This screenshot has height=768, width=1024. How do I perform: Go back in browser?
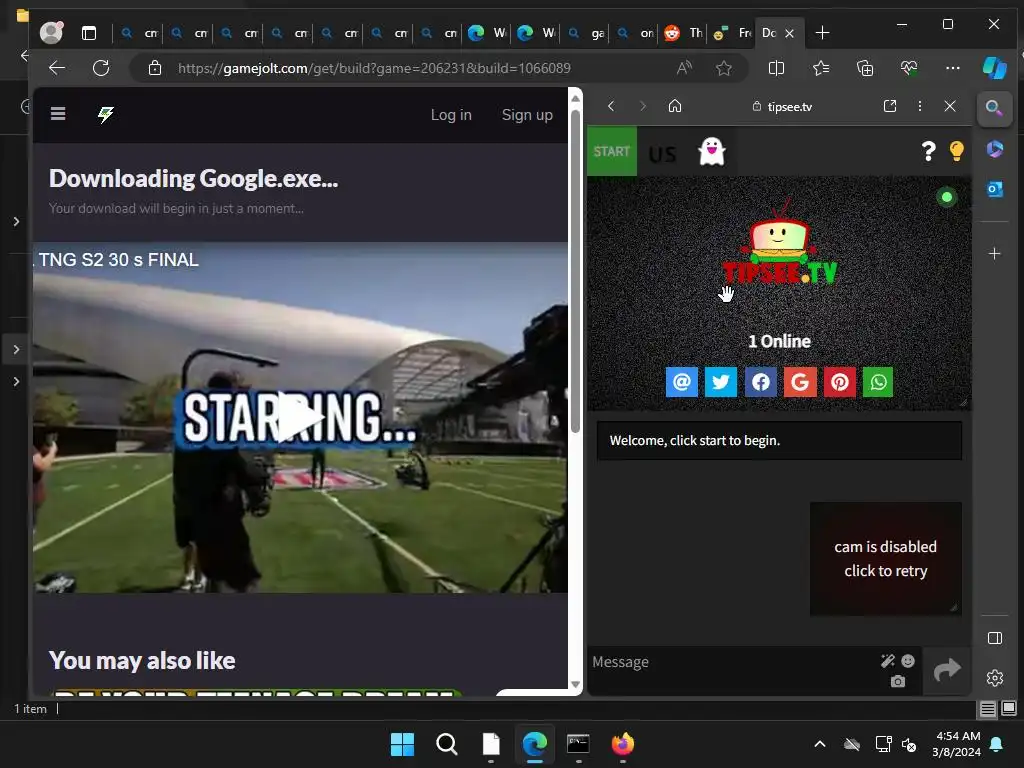tap(57, 68)
